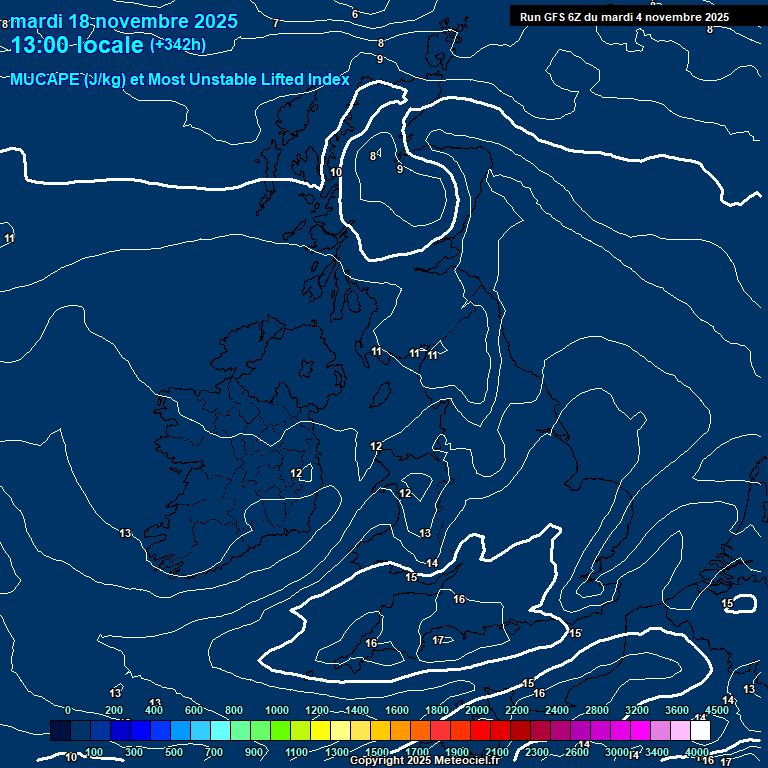Click the legend value "1400"
The image size is (768, 768).
(357, 710)
